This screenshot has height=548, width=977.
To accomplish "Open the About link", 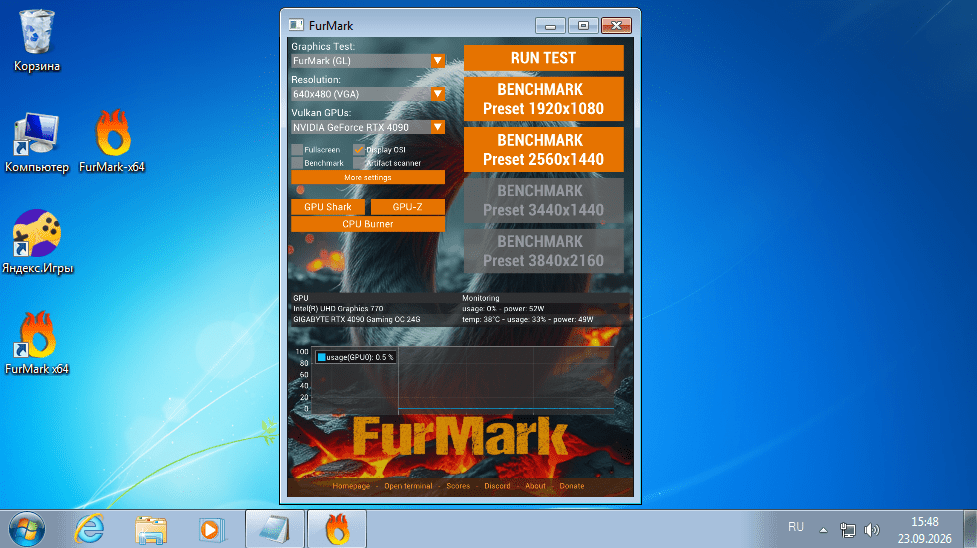I will click(535, 486).
